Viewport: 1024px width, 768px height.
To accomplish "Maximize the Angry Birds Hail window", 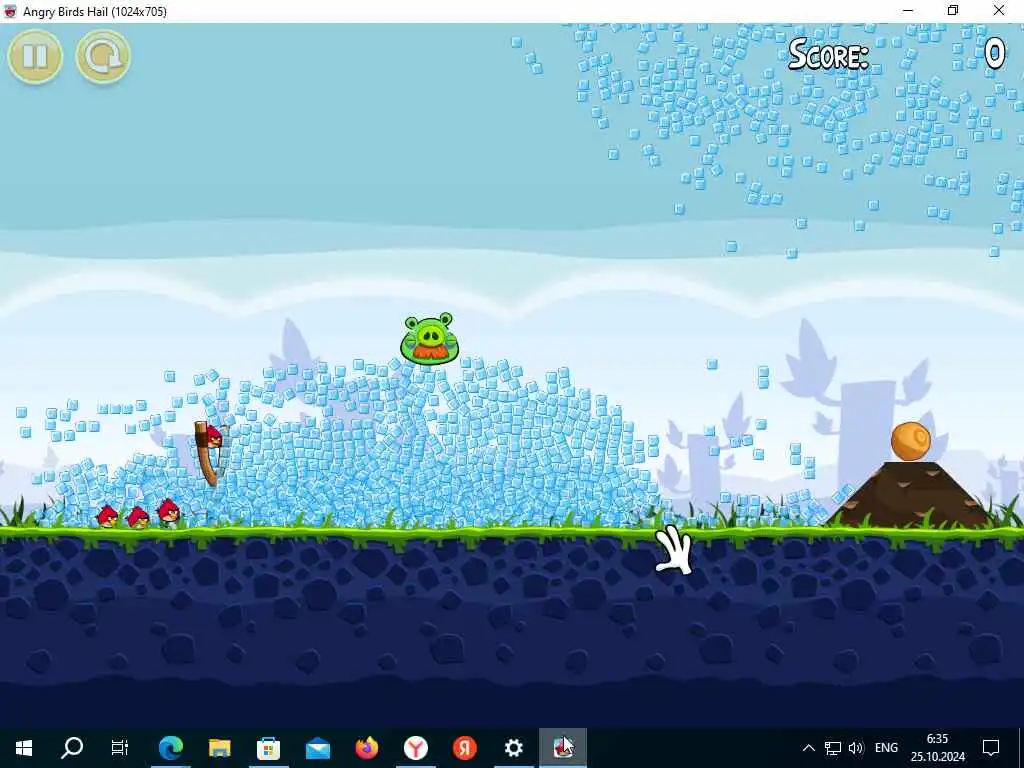I will click(953, 10).
